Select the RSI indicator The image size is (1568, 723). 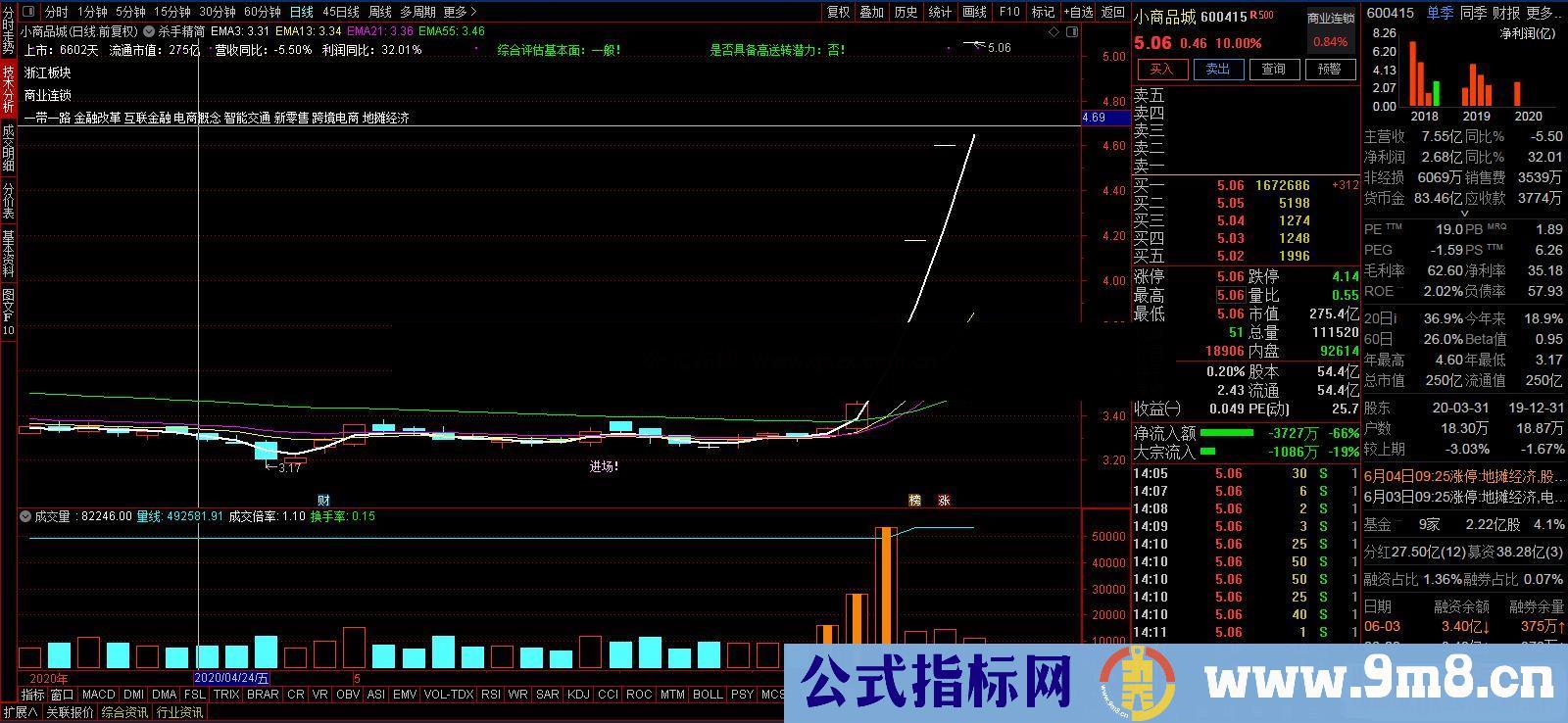[x=491, y=695]
